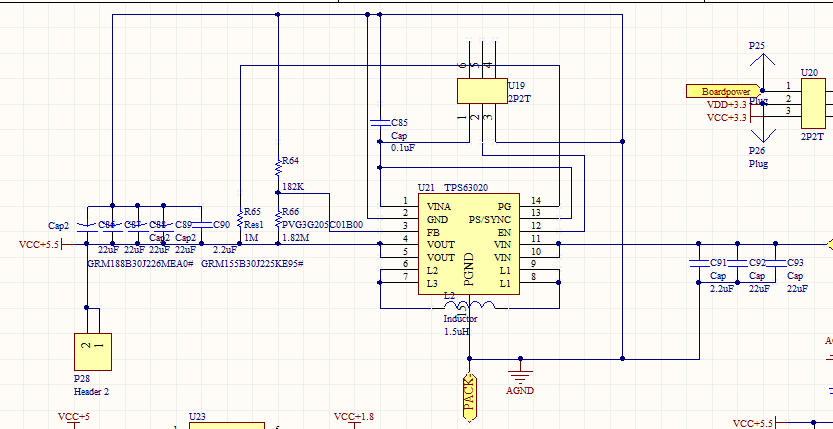Click the L2 inductor symbol

click(x=470, y=305)
